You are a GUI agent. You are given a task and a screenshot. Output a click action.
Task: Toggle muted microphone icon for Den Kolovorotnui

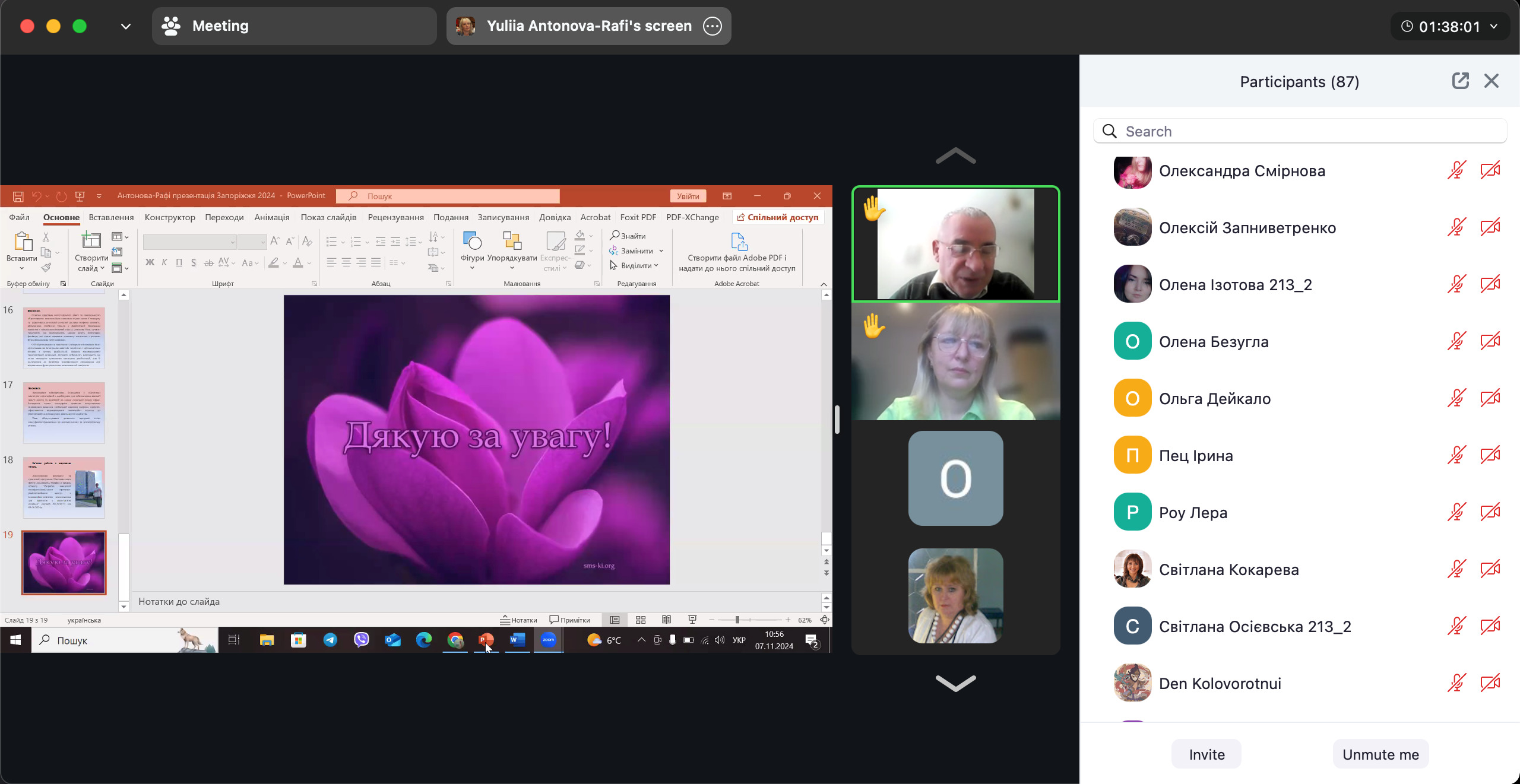1456,683
